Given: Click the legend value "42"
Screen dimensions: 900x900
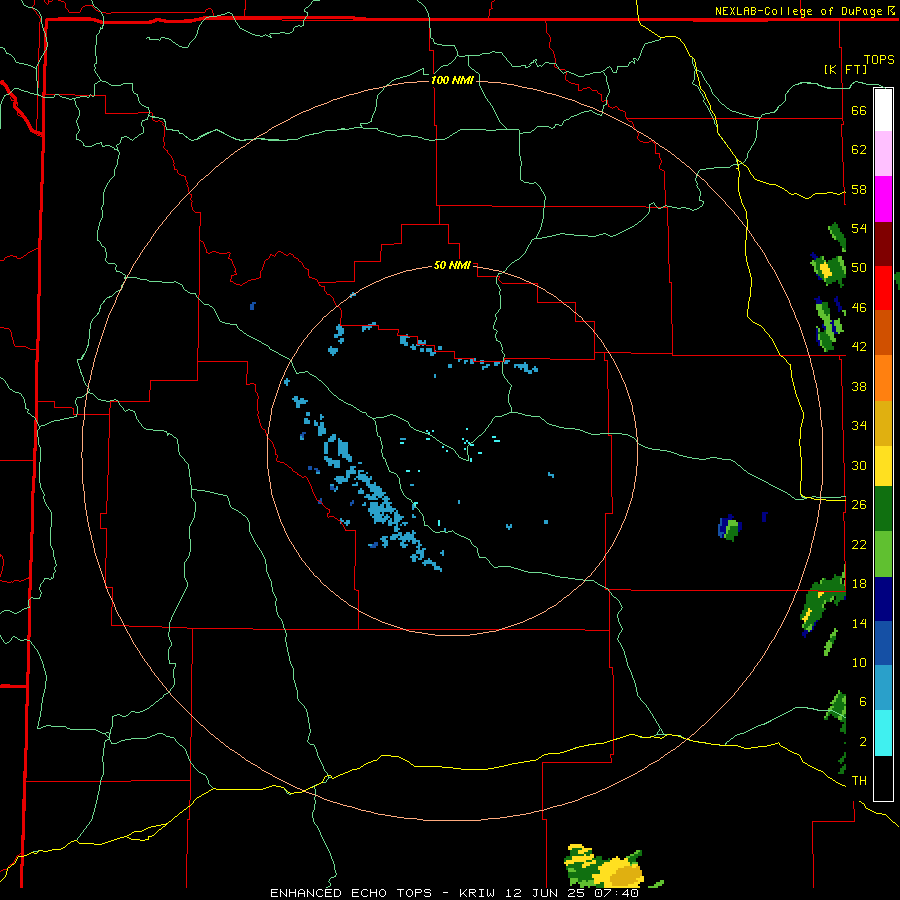Looking at the screenshot, I should (x=859, y=347).
